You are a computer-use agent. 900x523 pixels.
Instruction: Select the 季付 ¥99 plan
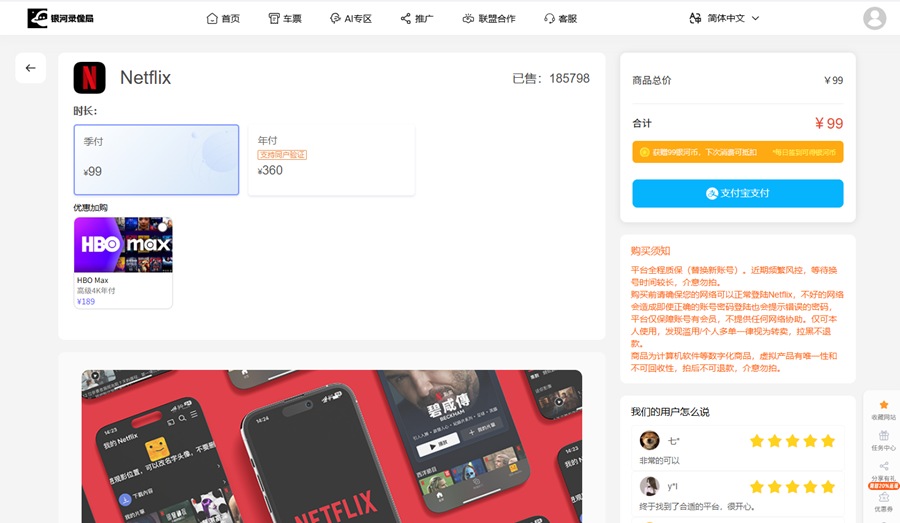coord(156,160)
